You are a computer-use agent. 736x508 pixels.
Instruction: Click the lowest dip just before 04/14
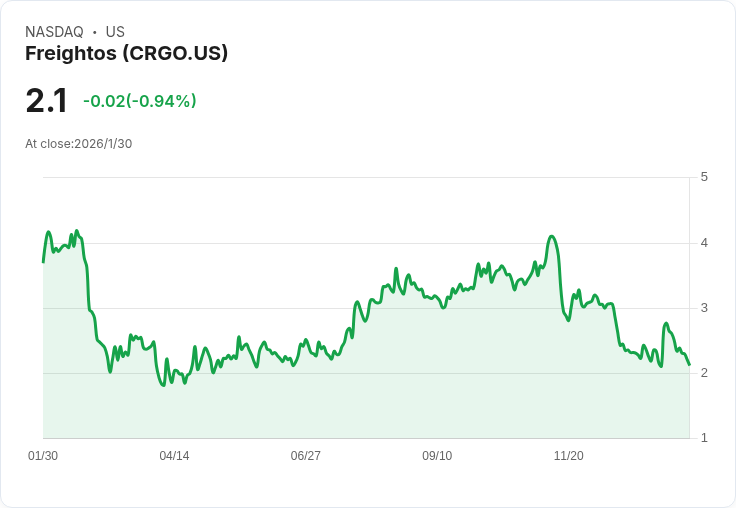(x=163, y=385)
